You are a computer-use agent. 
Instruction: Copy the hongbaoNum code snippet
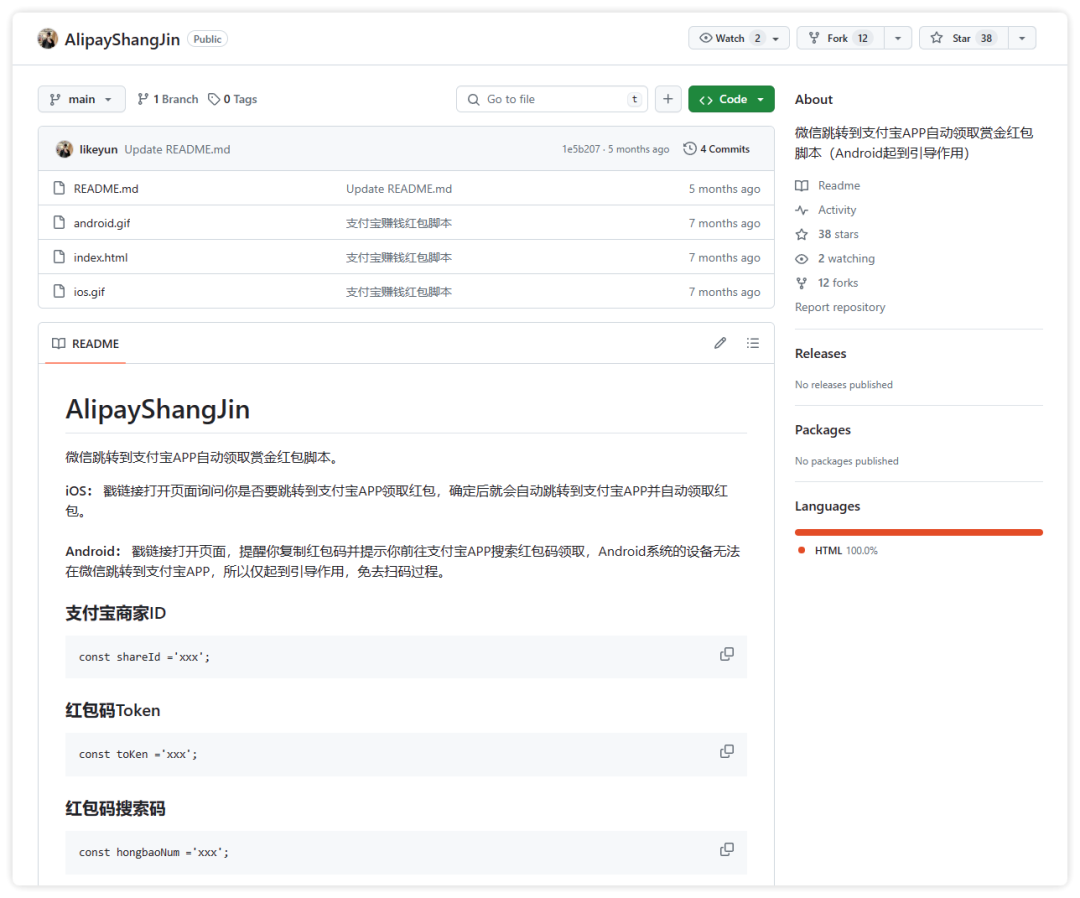[x=727, y=850]
